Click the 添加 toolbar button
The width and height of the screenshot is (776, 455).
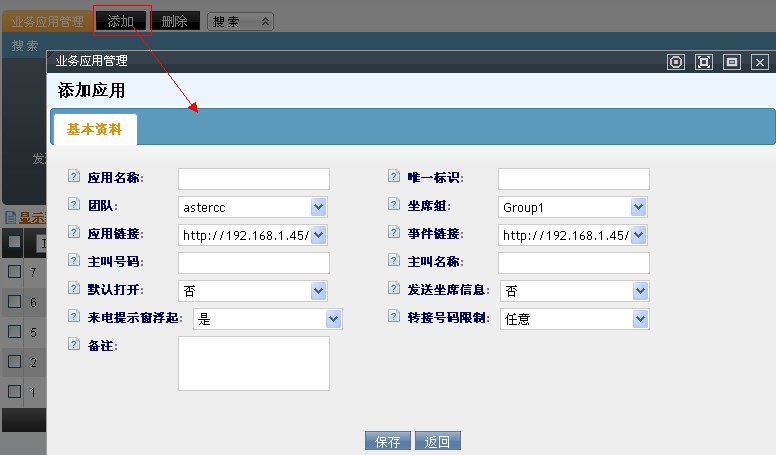(x=121, y=20)
